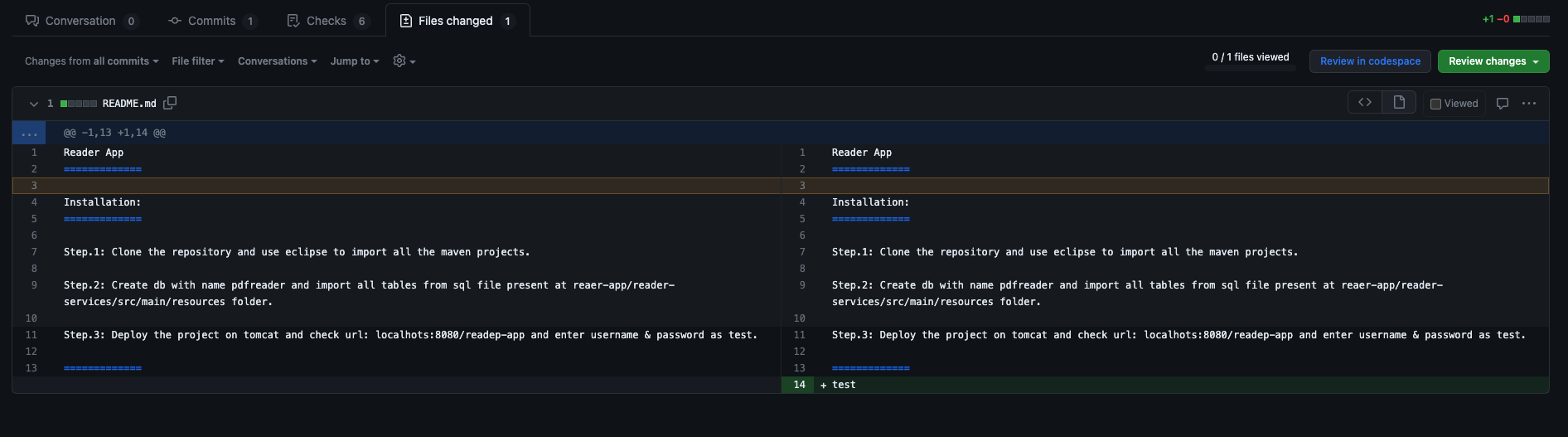
Task: Show source diff view icon
Action: tap(1365, 102)
